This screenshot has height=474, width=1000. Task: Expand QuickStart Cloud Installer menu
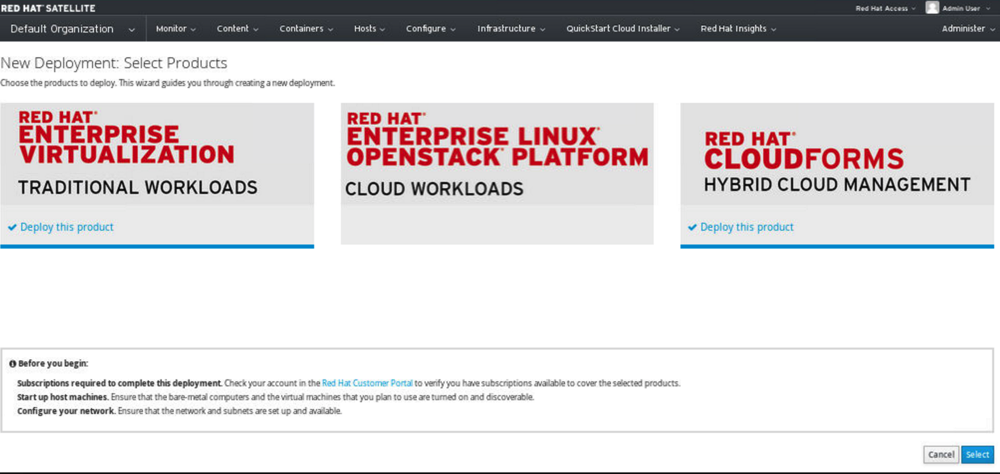[x=622, y=29]
